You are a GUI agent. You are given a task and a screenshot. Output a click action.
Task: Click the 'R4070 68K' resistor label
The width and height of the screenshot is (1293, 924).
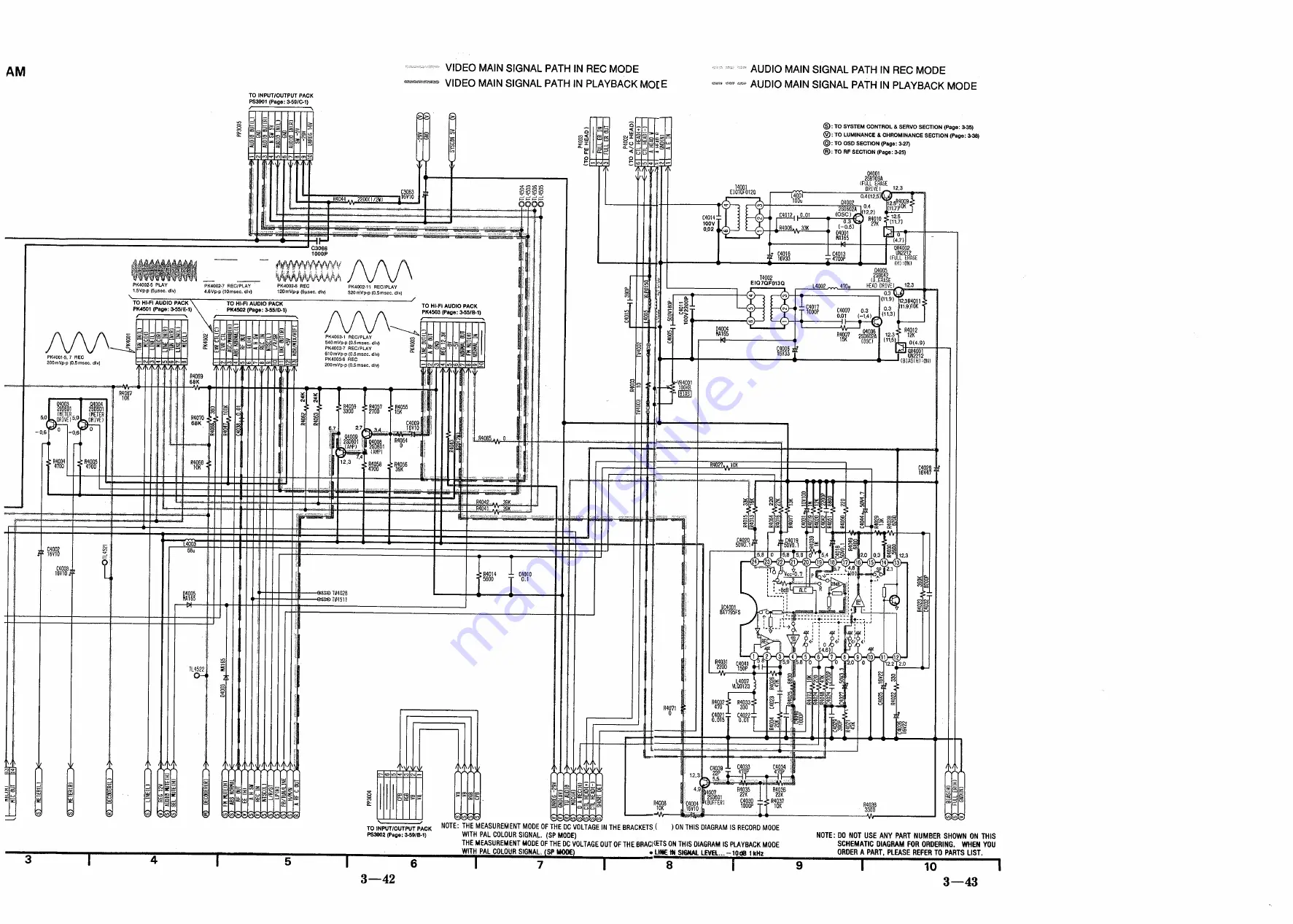(x=197, y=421)
